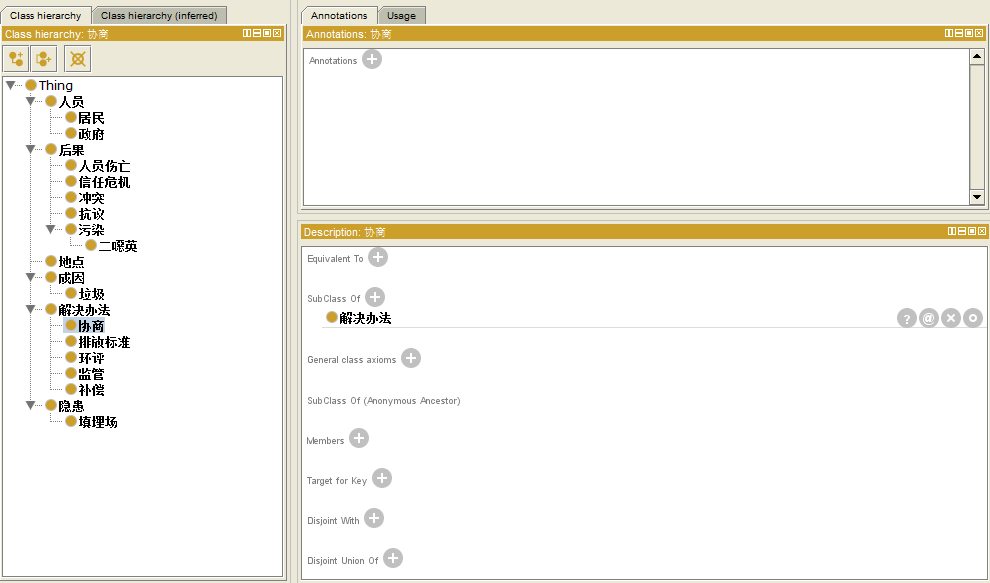Collapse the 解决办法 tree node

click(x=30, y=310)
